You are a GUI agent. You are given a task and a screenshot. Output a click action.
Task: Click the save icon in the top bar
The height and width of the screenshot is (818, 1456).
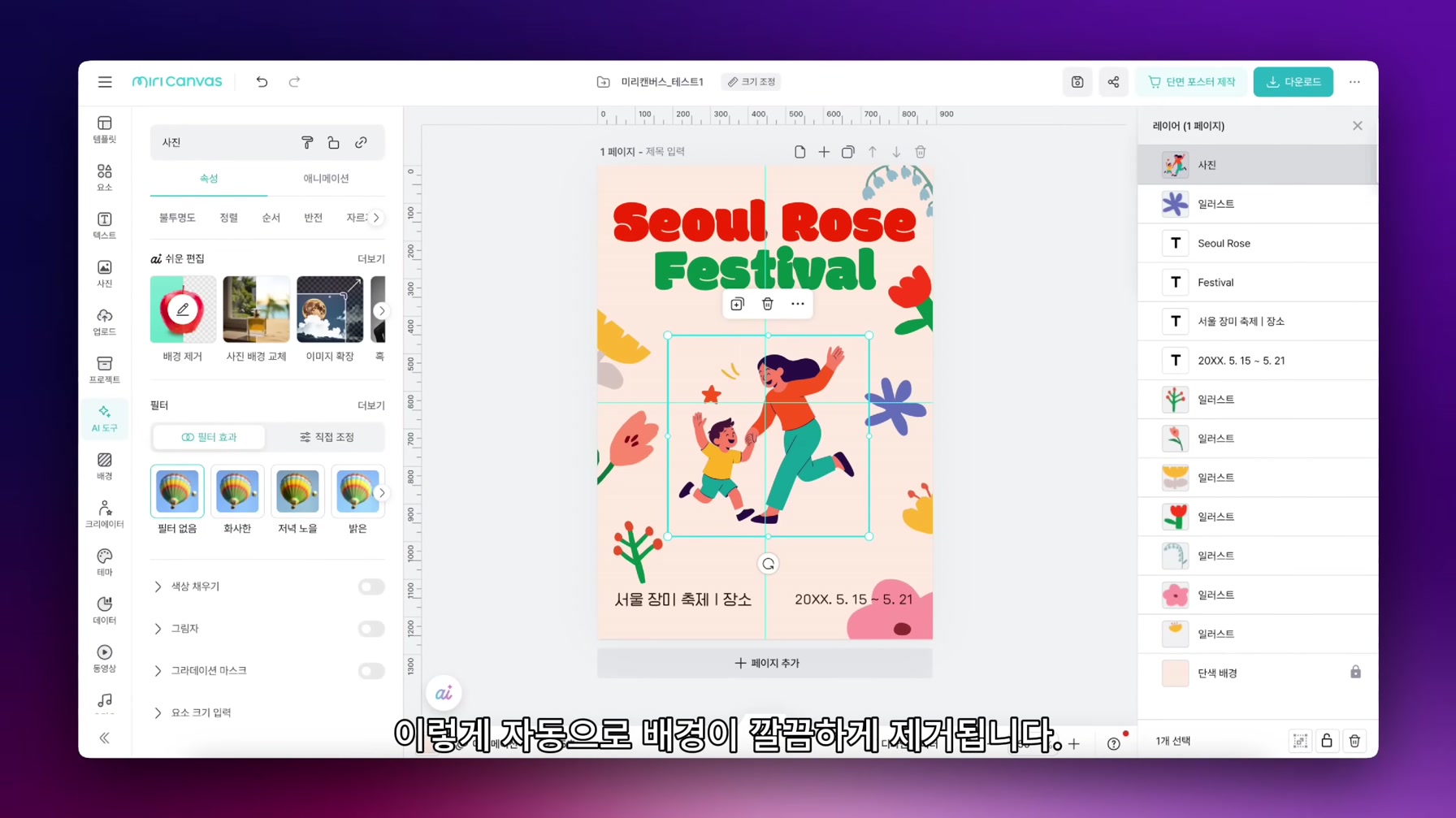click(1077, 82)
